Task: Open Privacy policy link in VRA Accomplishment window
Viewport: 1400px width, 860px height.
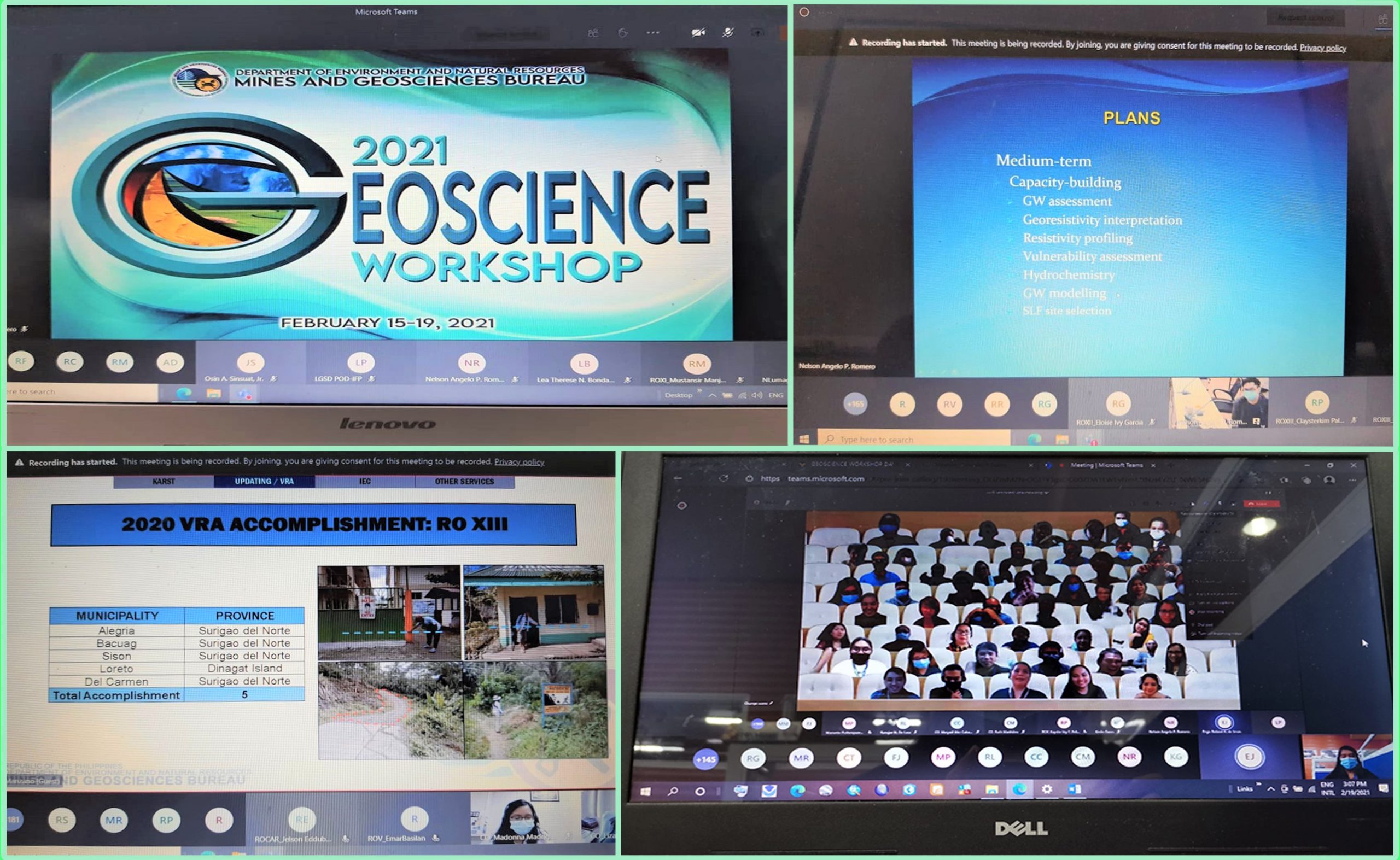Action: coord(519,462)
